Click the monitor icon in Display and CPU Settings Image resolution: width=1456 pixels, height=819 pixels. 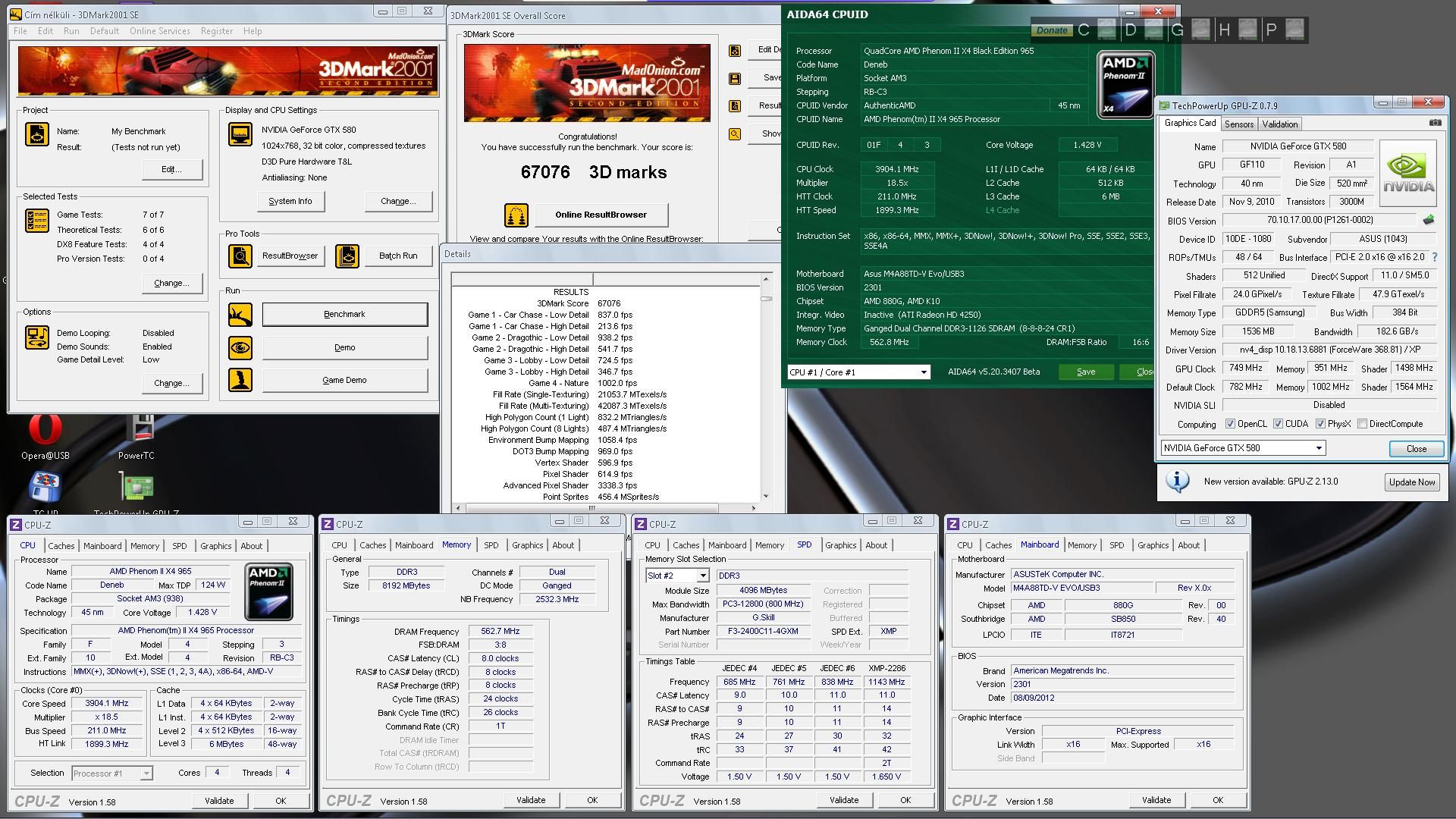coord(240,134)
